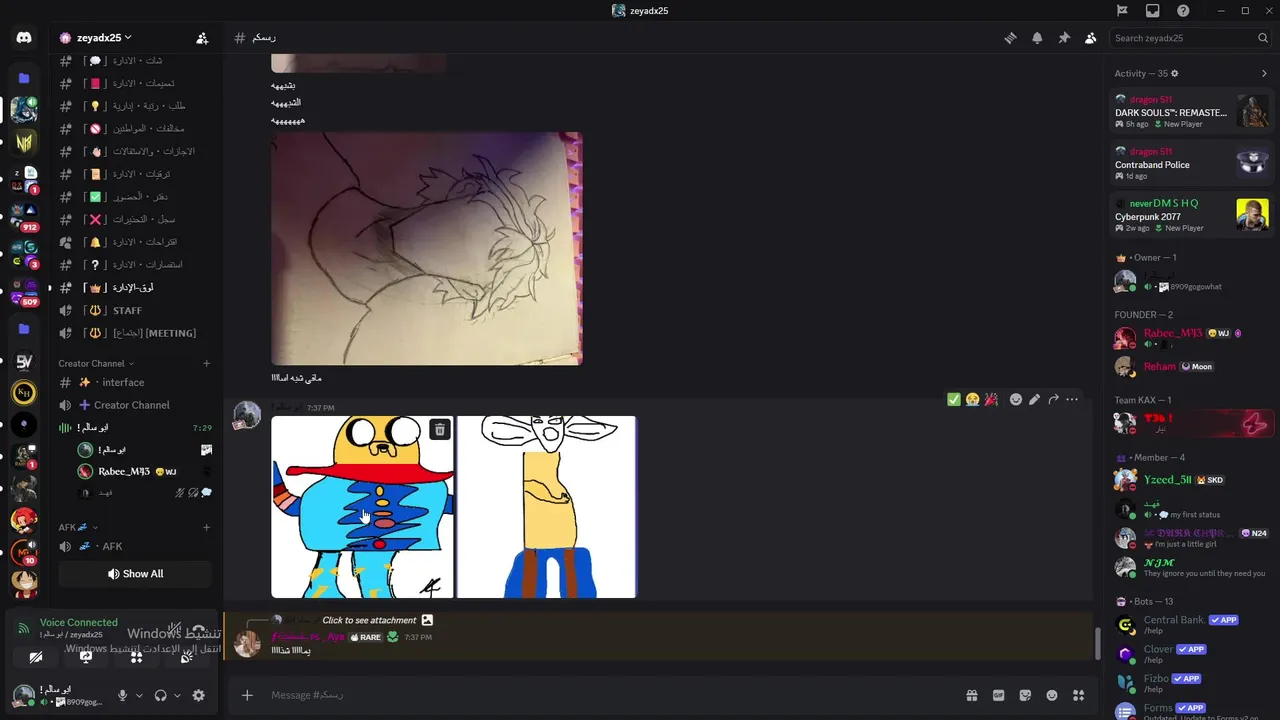Open add reaction emoji picker on message
The height and width of the screenshot is (720, 1280).
(x=1016, y=399)
